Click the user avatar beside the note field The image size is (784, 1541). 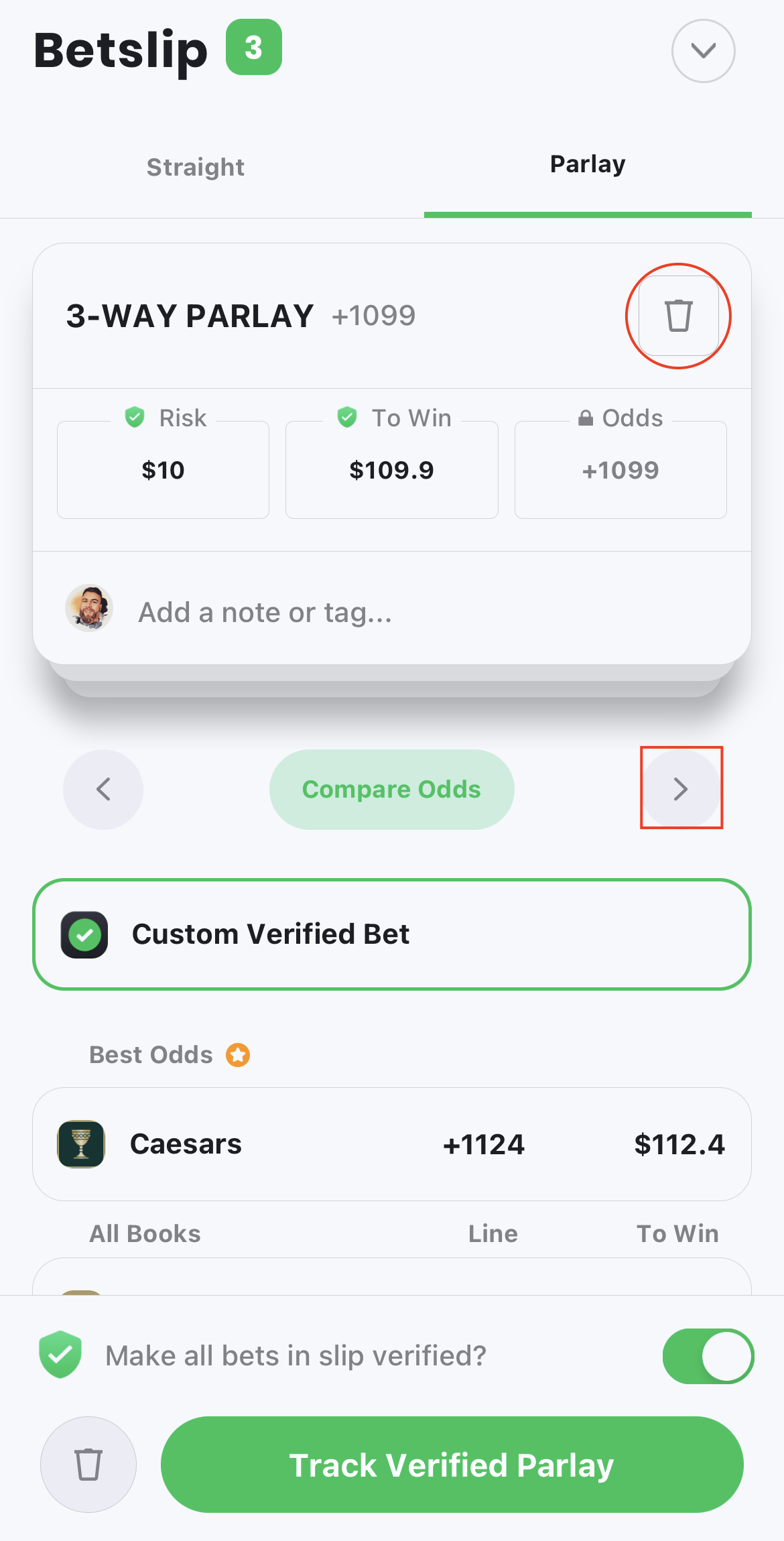coord(89,608)
